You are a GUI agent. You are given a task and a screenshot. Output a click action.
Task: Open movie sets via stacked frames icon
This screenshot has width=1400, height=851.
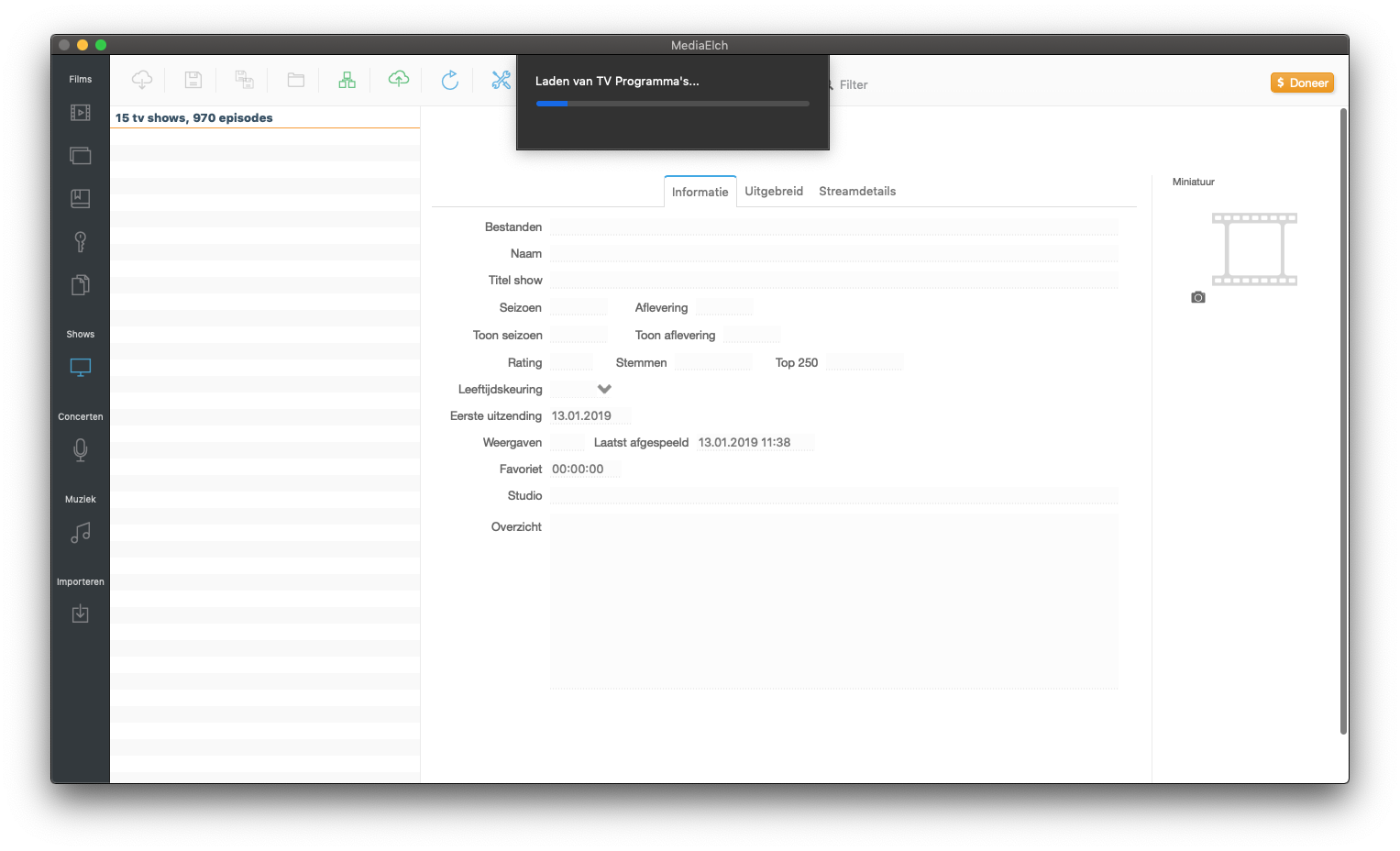pyautogui.click(x=81, y=155)
